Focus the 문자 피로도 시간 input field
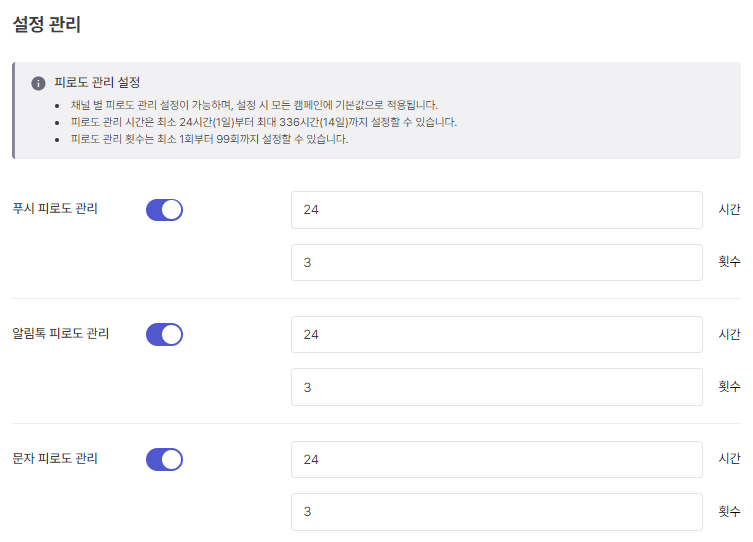 (x=496, y=460)
